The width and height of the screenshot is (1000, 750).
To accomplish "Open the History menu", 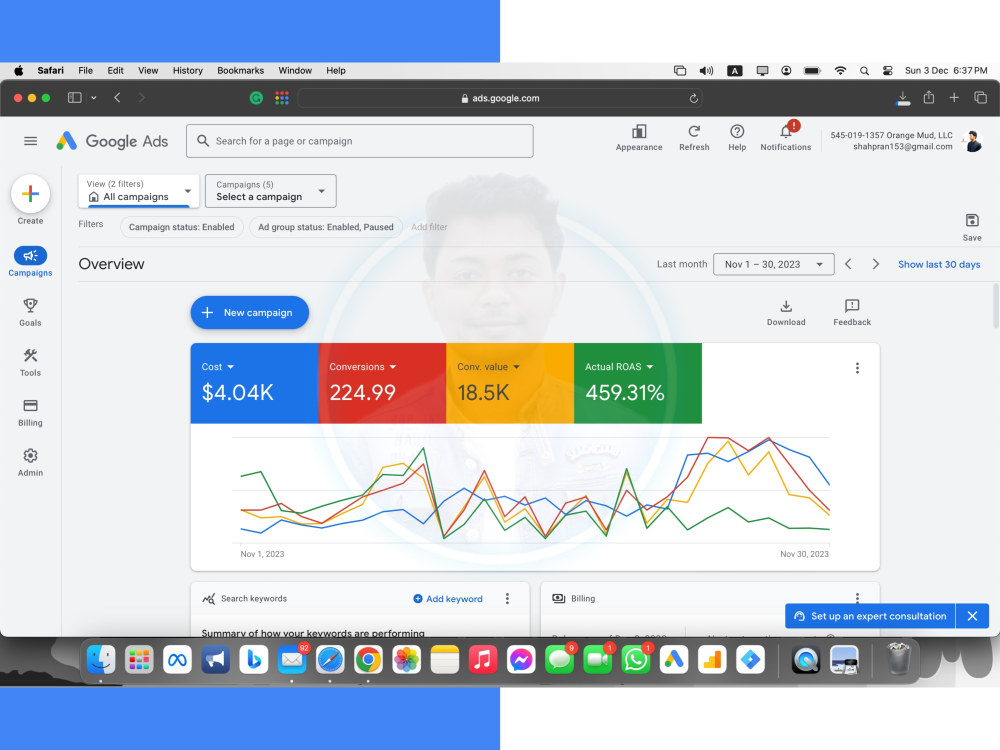I will click(188, 71).
